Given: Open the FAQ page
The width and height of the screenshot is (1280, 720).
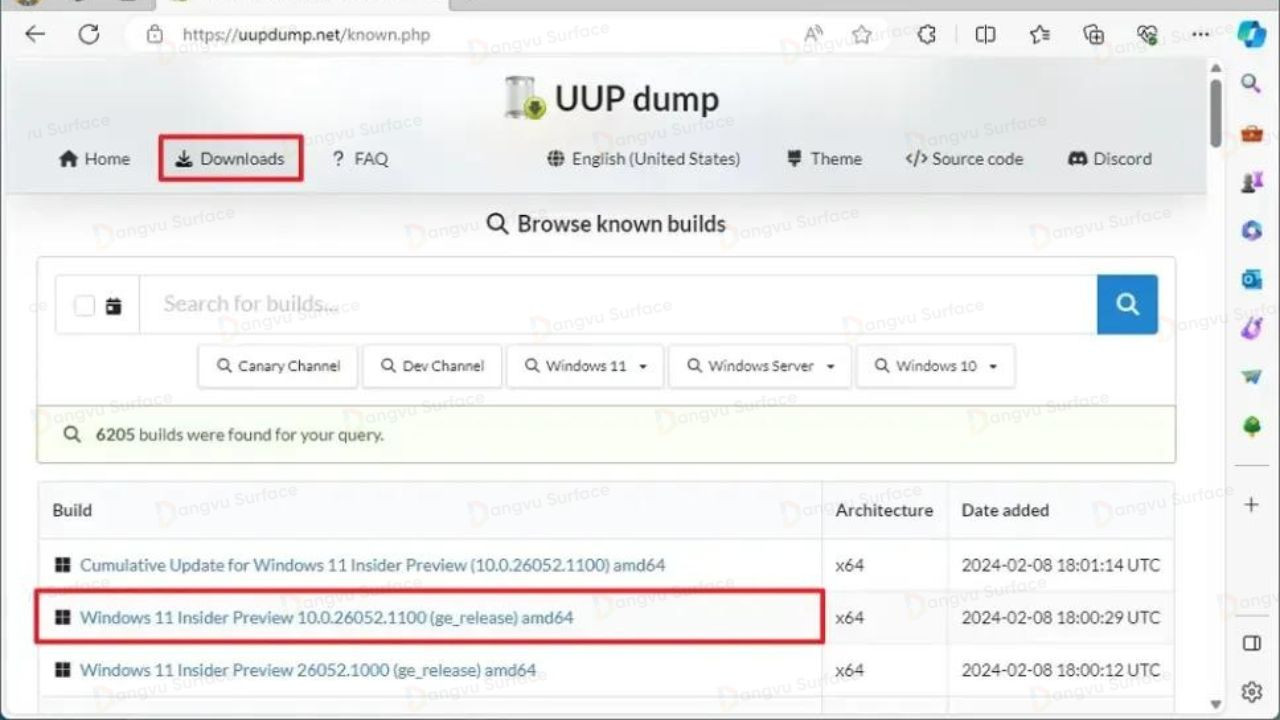Looking at the screenshot, I should tap(360, 158).
